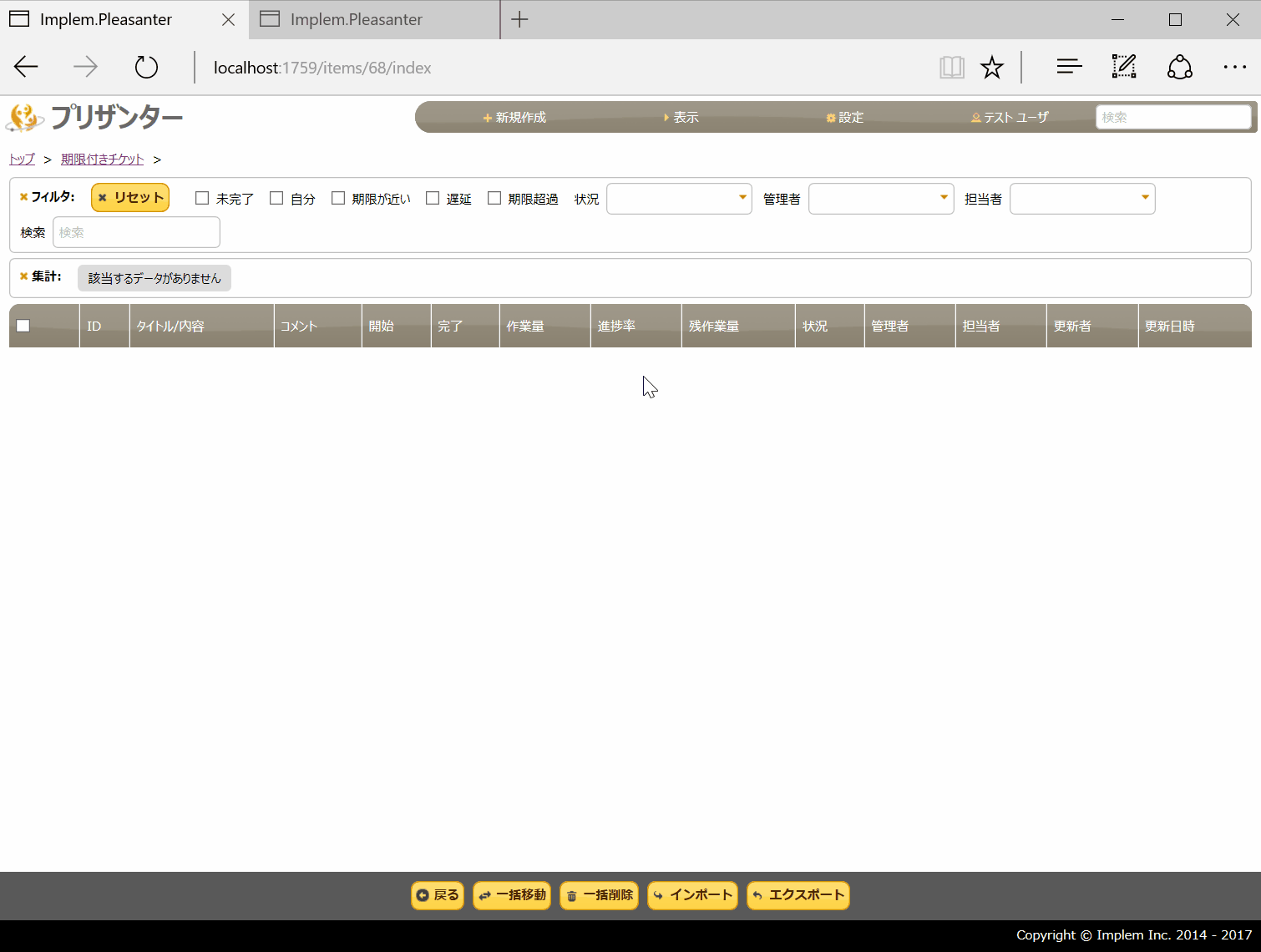Viewport: 1261px width, 952px height.
Task: Click the filter 検索 input field
Action: pos(136,233)
